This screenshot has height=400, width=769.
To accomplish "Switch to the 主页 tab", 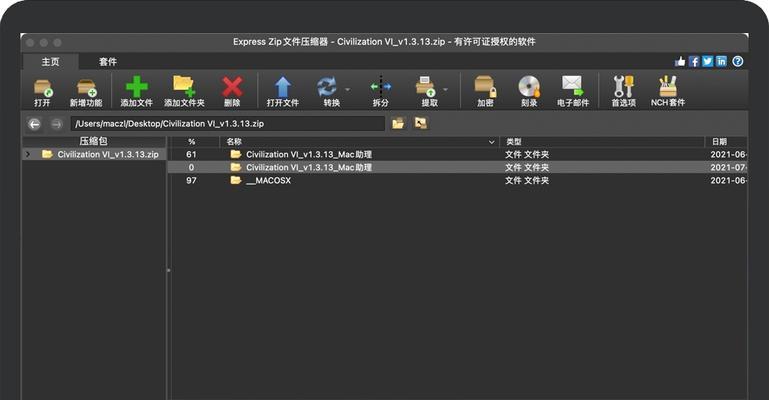I will click(51, 62).
